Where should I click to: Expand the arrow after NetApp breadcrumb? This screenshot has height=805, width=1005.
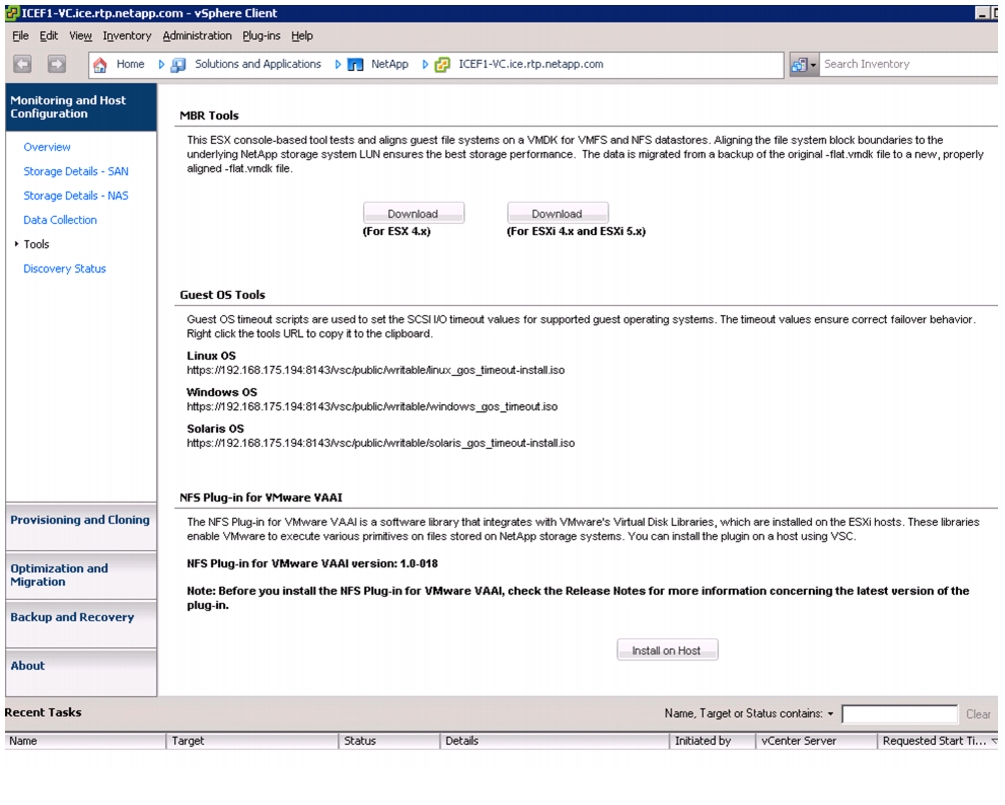coord(424,64)
